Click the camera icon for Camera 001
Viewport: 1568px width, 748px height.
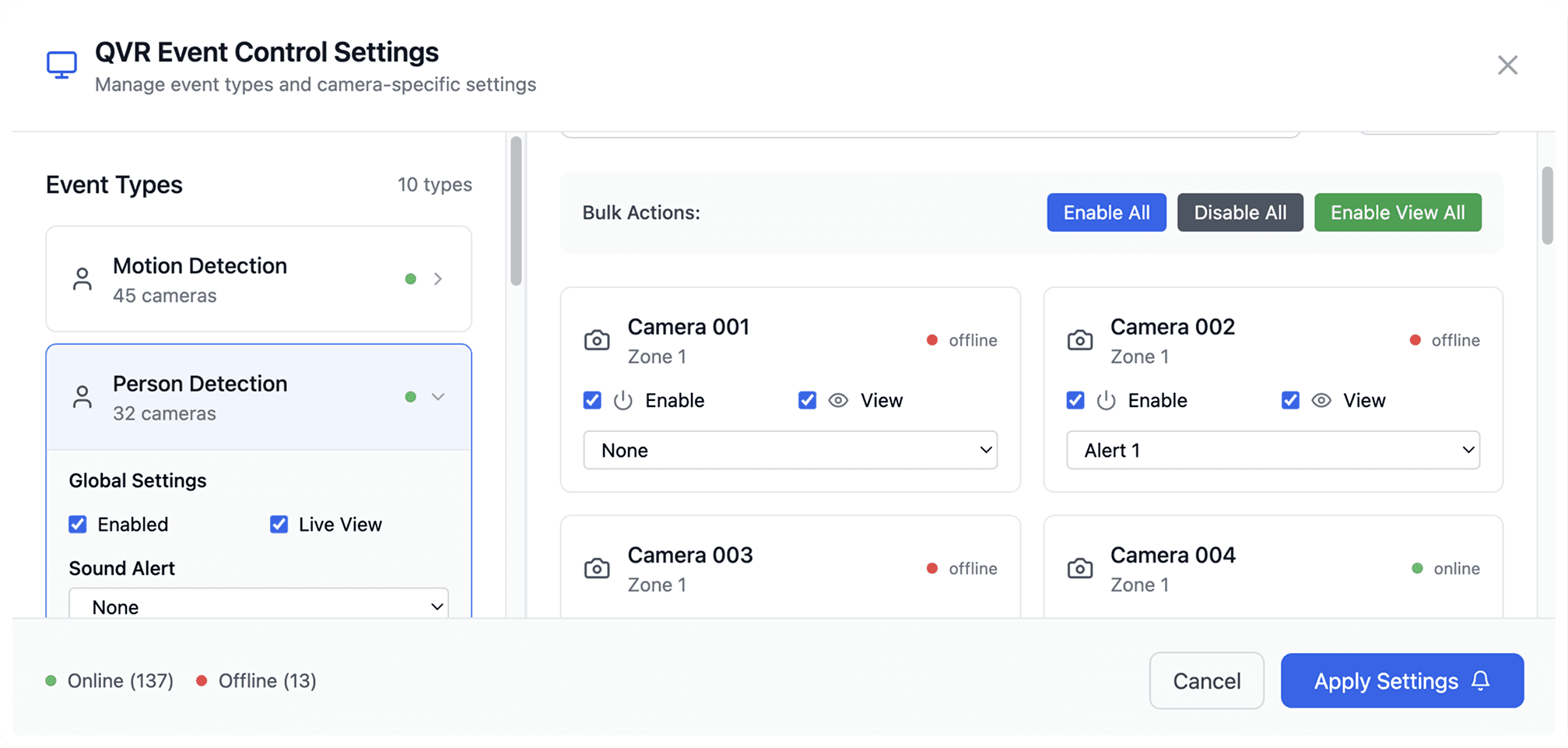597,340
